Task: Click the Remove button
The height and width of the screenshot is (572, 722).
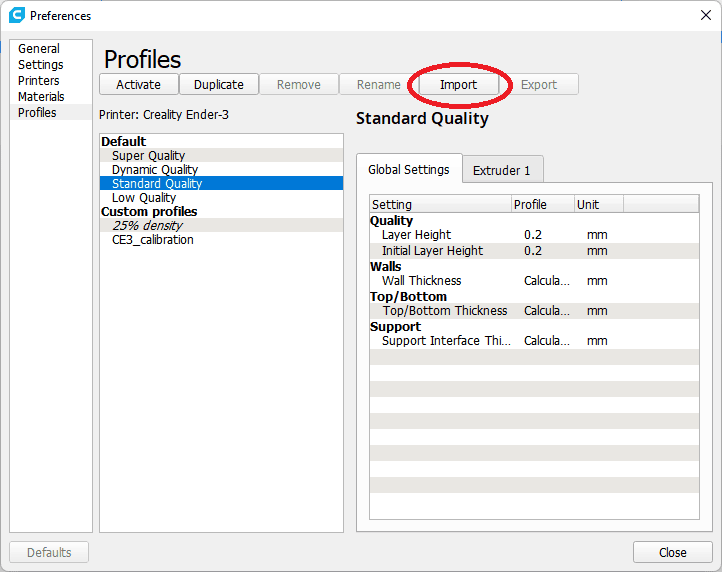Action: (299, 84)
